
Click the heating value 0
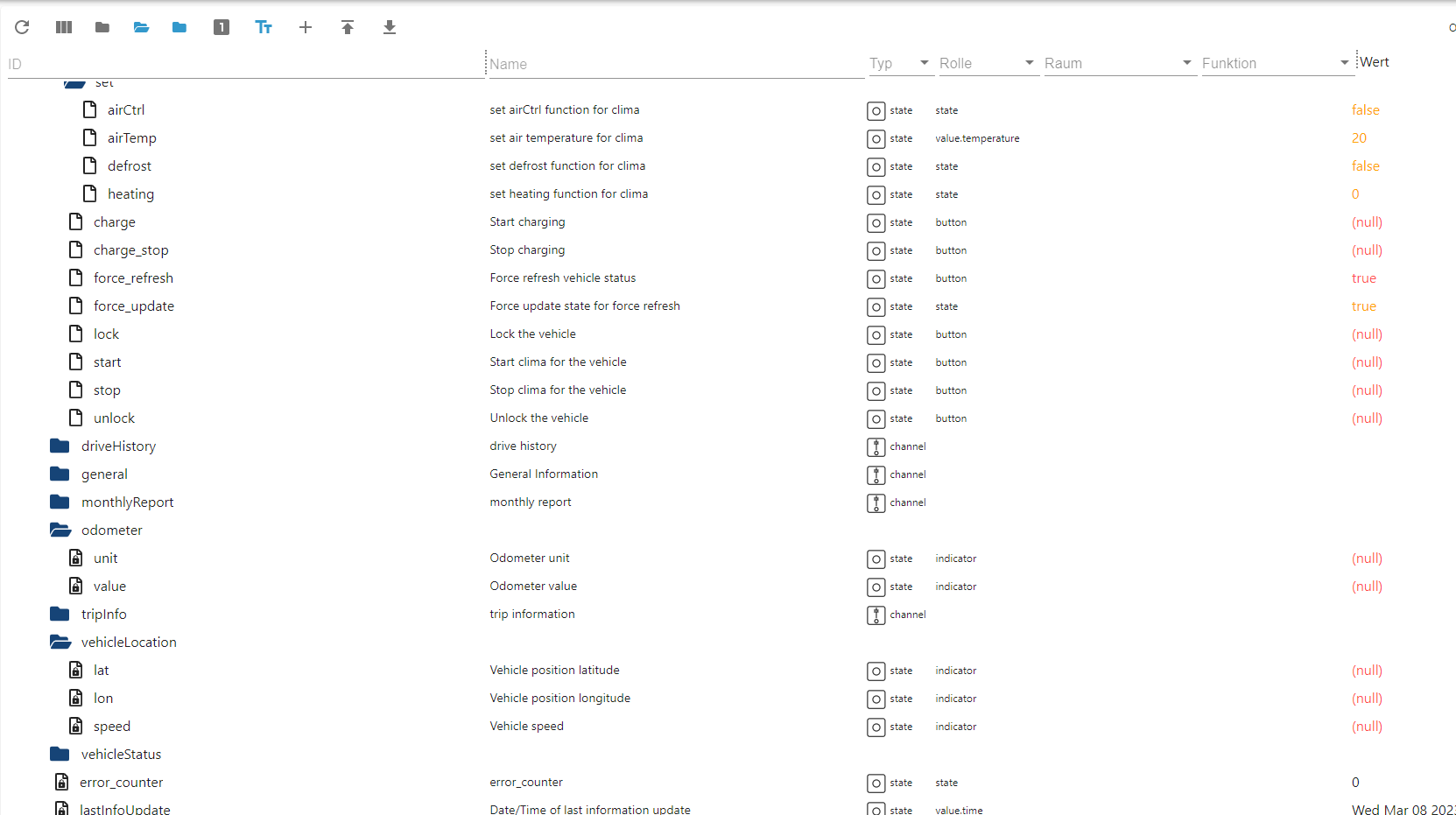coord(1355,193)
